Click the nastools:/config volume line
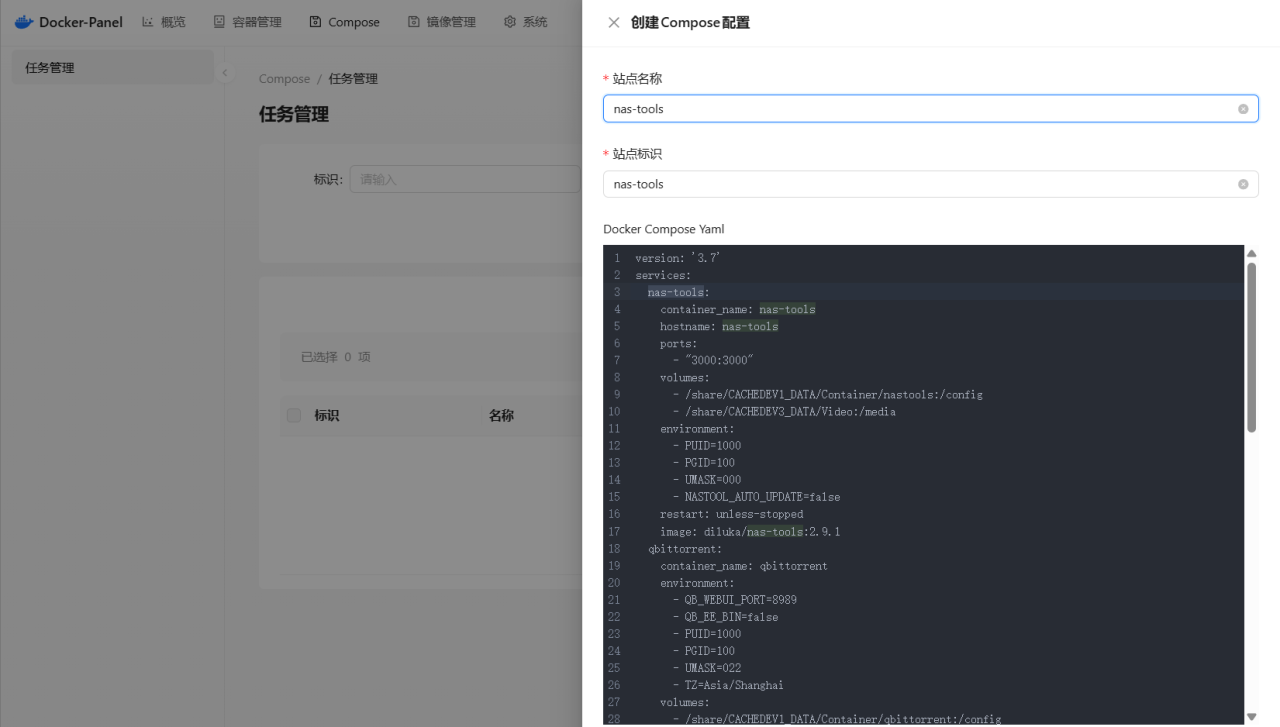 point(828,394)
